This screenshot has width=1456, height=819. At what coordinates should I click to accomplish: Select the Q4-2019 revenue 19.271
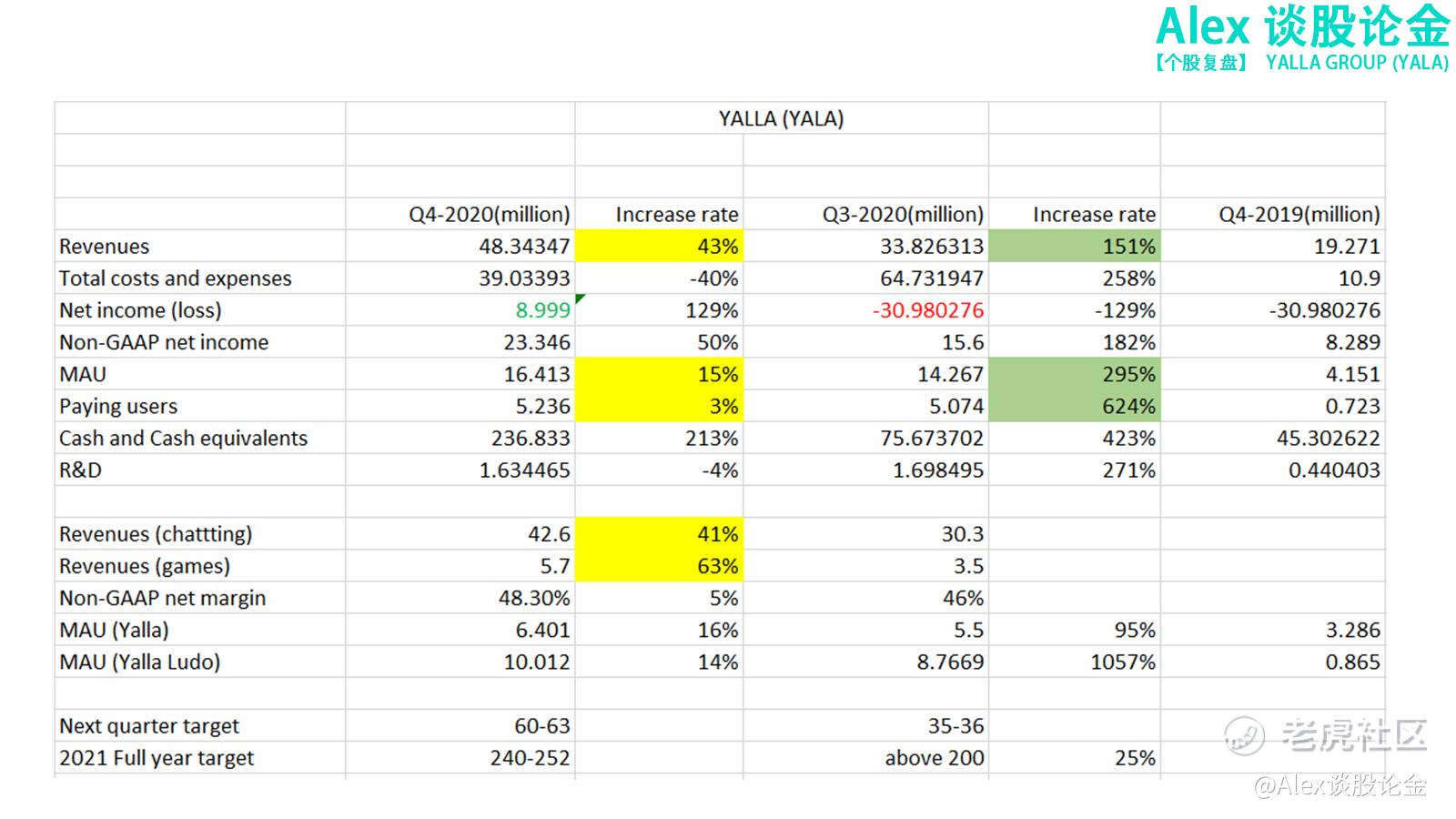(1346, 247)
